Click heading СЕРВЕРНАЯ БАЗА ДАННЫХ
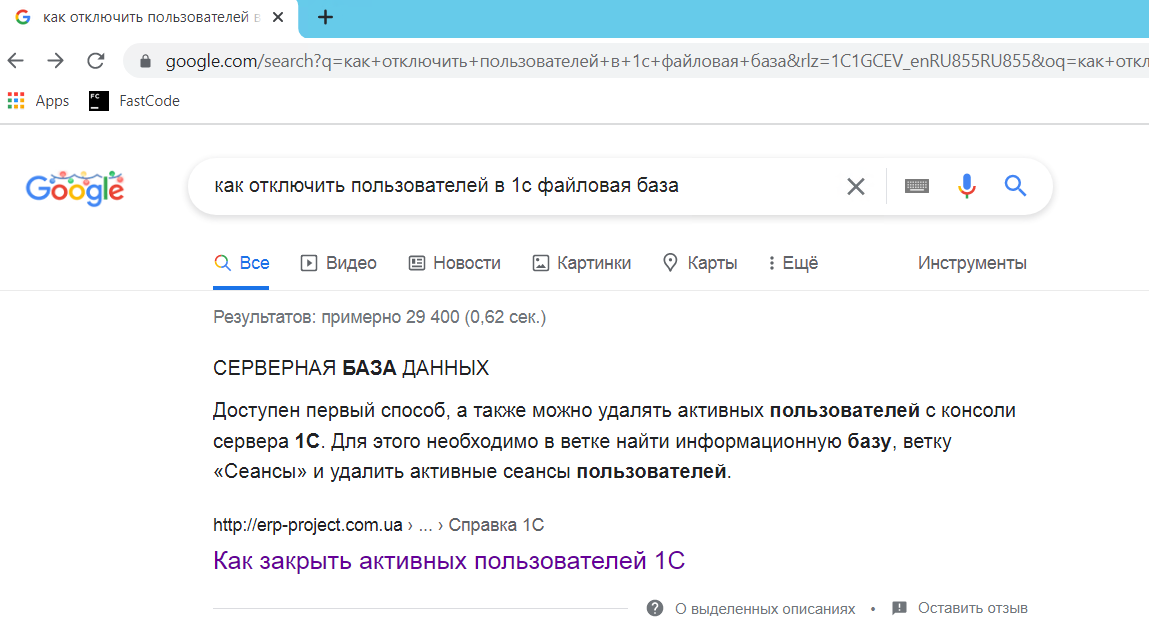The height and width of the screenshot is (632, 1149). 351,368
